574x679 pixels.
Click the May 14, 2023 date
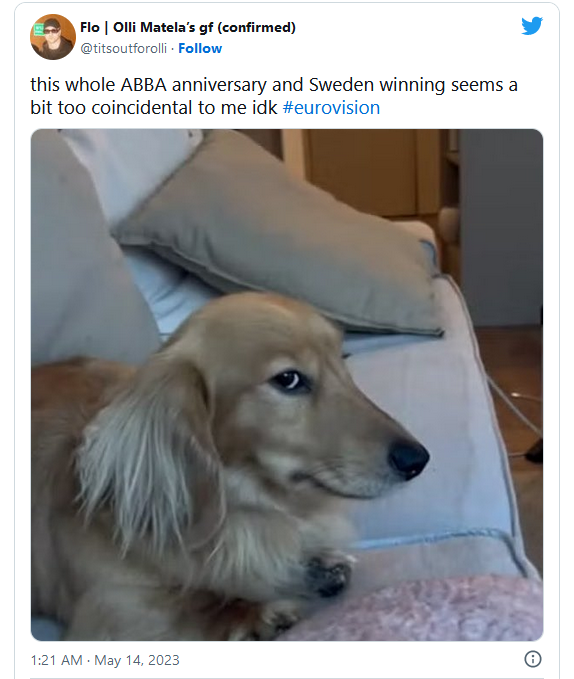(x=137, y=660)
